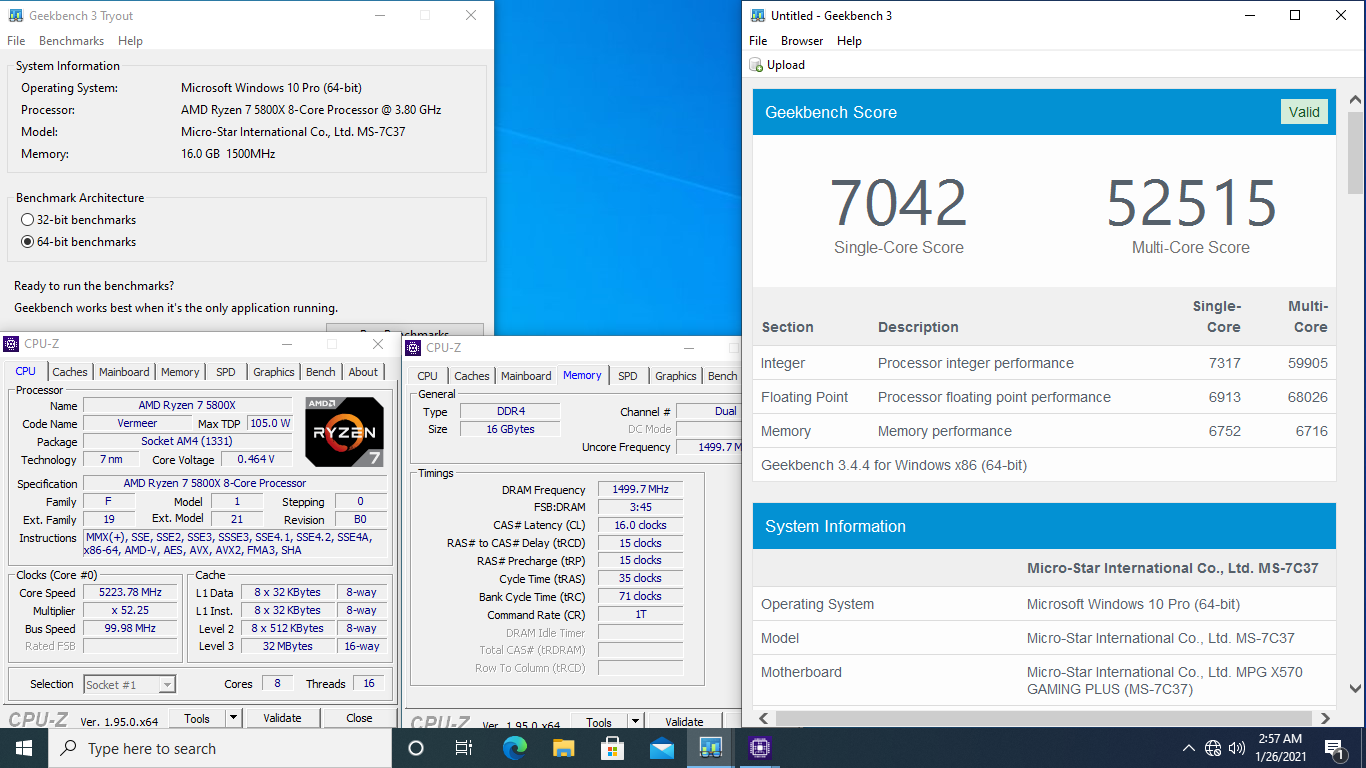Open File Explorer from taskbar
The width and height of the screenshot is (1366, 768).
point(564,748)
